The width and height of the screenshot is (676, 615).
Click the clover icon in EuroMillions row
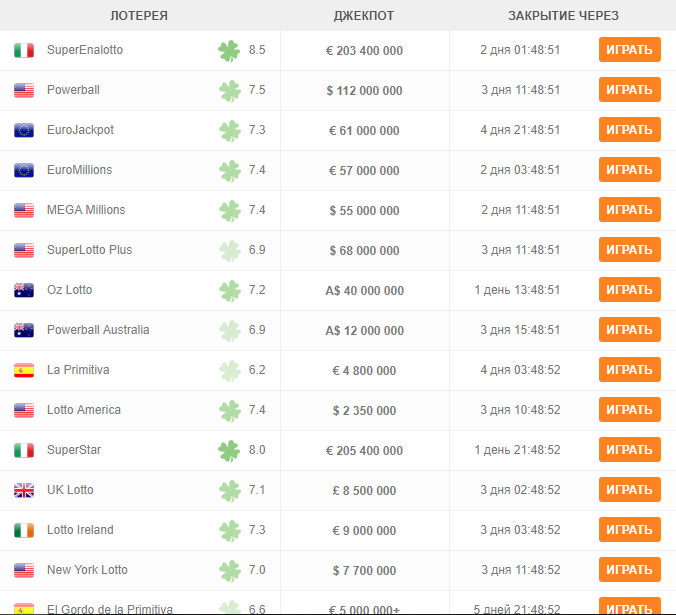[x=229, y=171]
